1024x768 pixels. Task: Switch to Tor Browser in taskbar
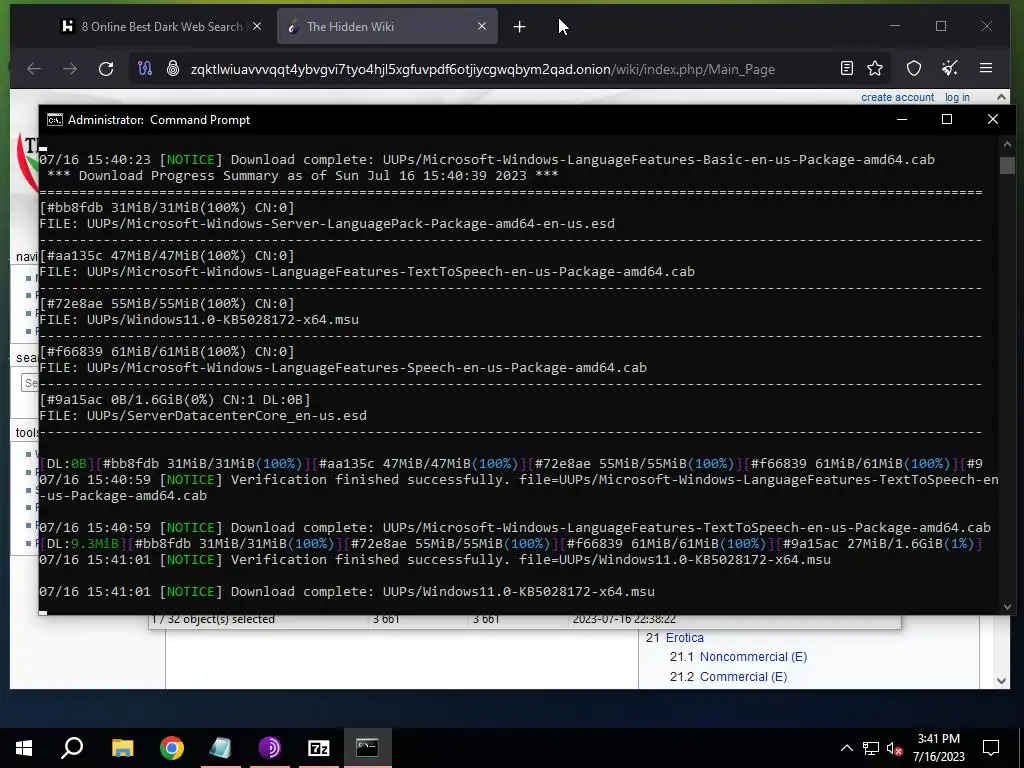[269, 748]
